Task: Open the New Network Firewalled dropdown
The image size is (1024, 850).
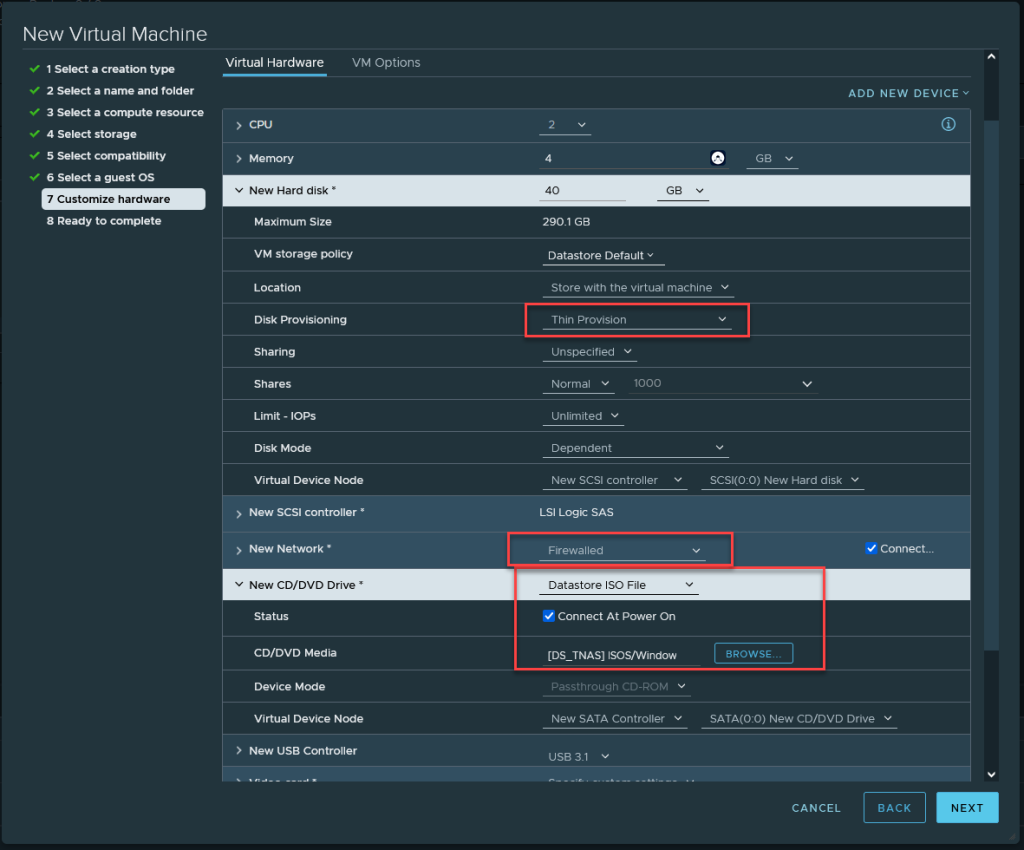Action: pos(624,550)
